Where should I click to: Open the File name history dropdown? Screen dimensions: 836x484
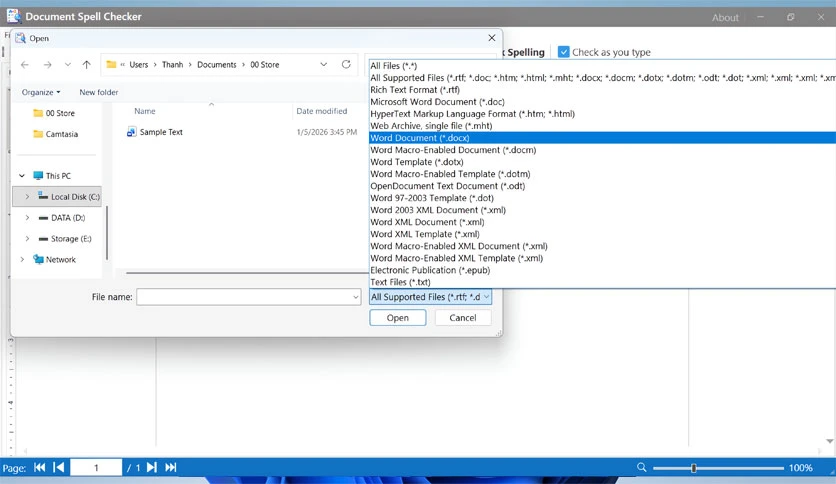pyautogui.click(x=356, y=297)
